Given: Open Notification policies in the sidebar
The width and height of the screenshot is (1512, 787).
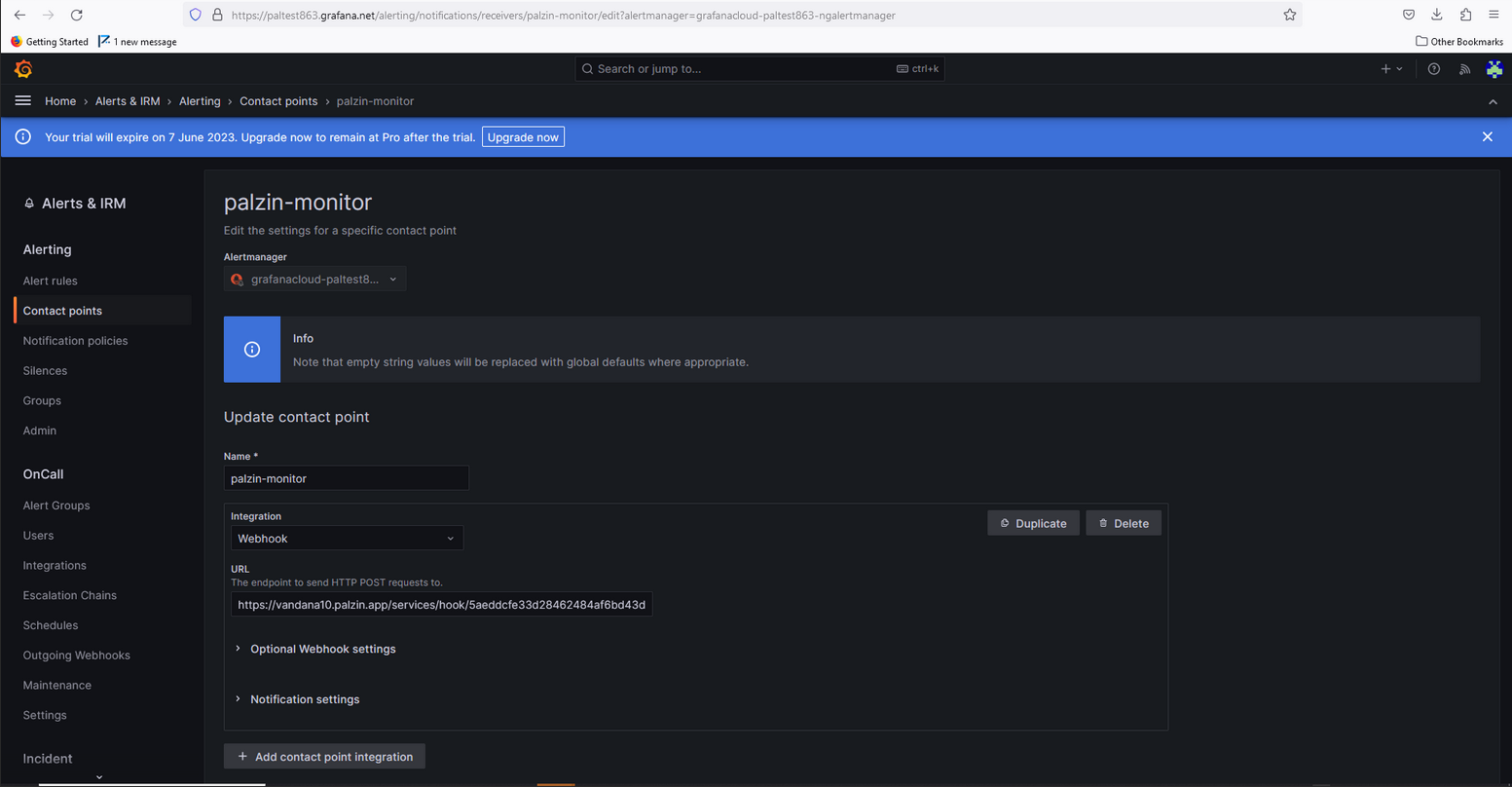Looking at the screenshot, I should pyautogui.click(x=76, y=341).
